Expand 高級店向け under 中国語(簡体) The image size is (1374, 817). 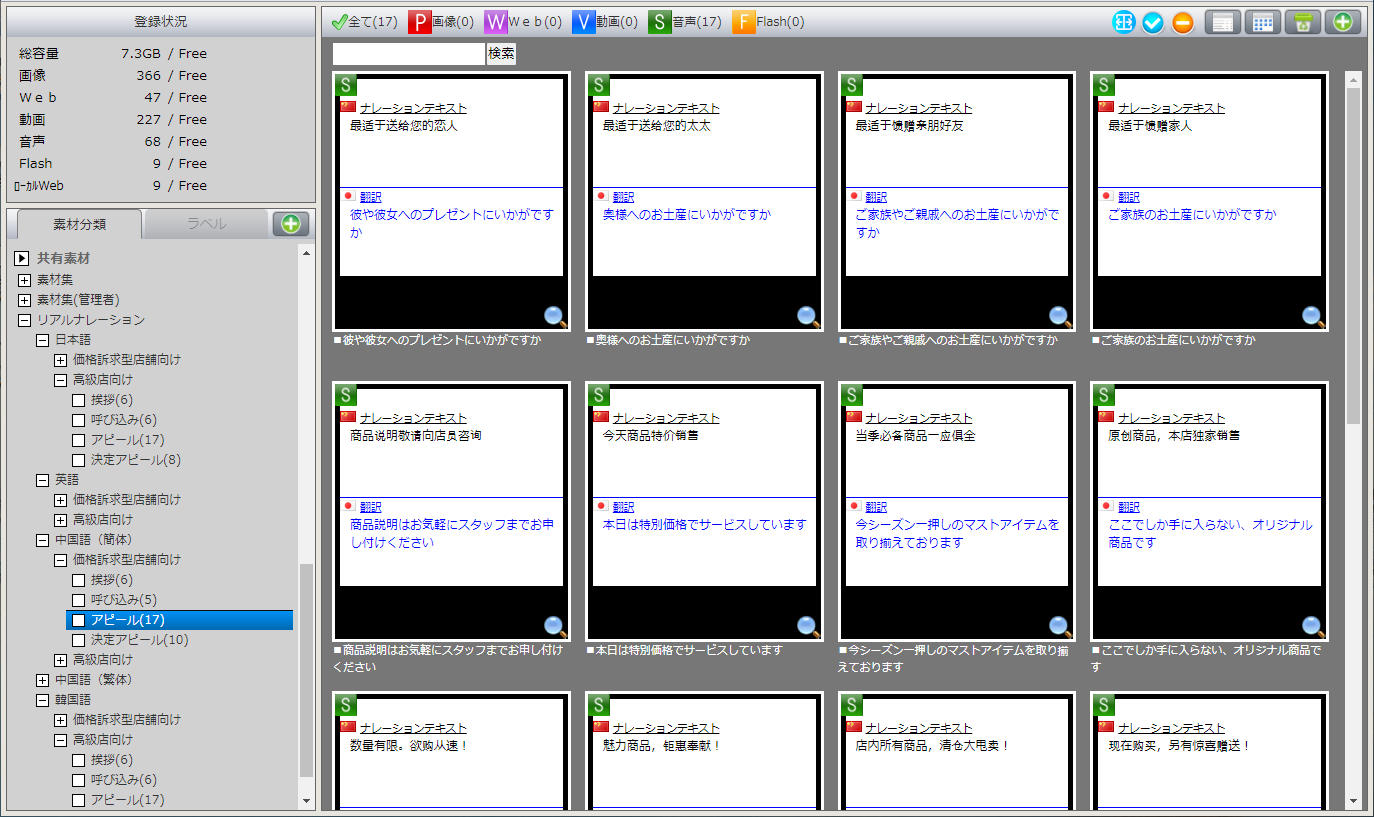pos(61,660)
